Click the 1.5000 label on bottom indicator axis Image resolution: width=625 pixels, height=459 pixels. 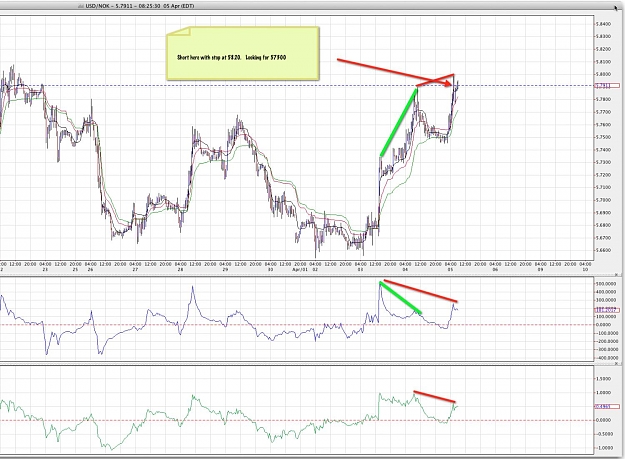(x=604, y=379)
